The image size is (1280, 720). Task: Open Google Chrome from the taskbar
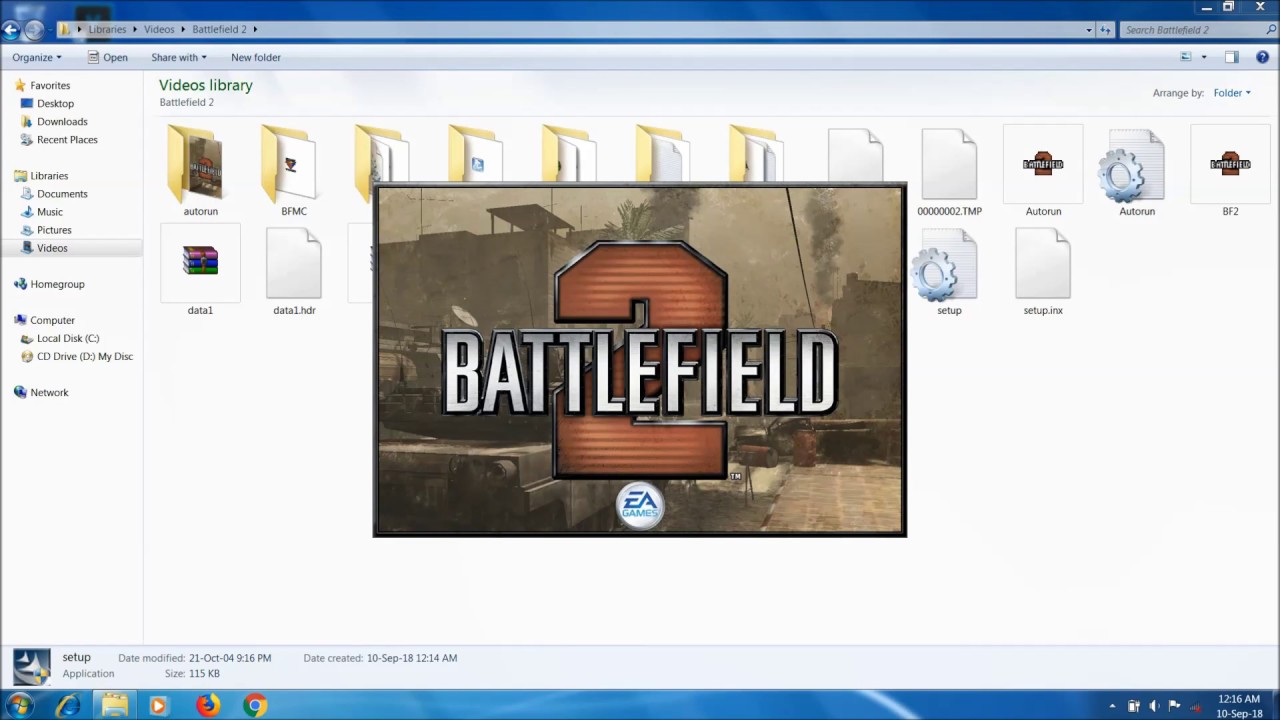click(255, 705)
